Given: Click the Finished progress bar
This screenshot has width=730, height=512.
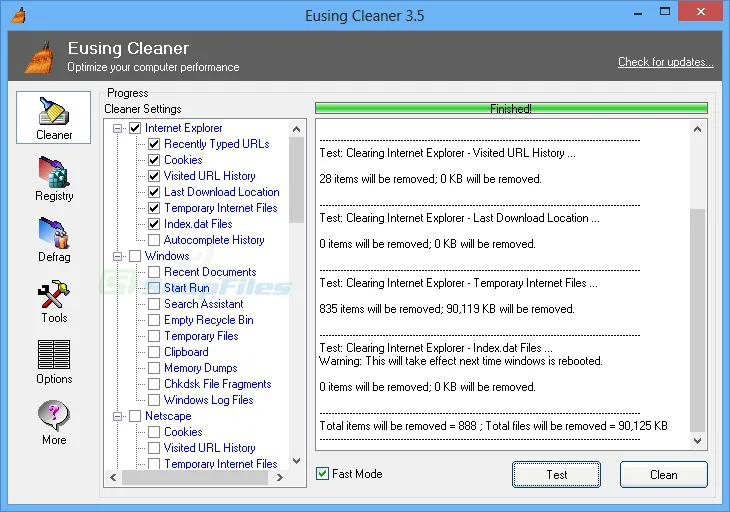Looking at the screenshot, I should coord(511,108).
